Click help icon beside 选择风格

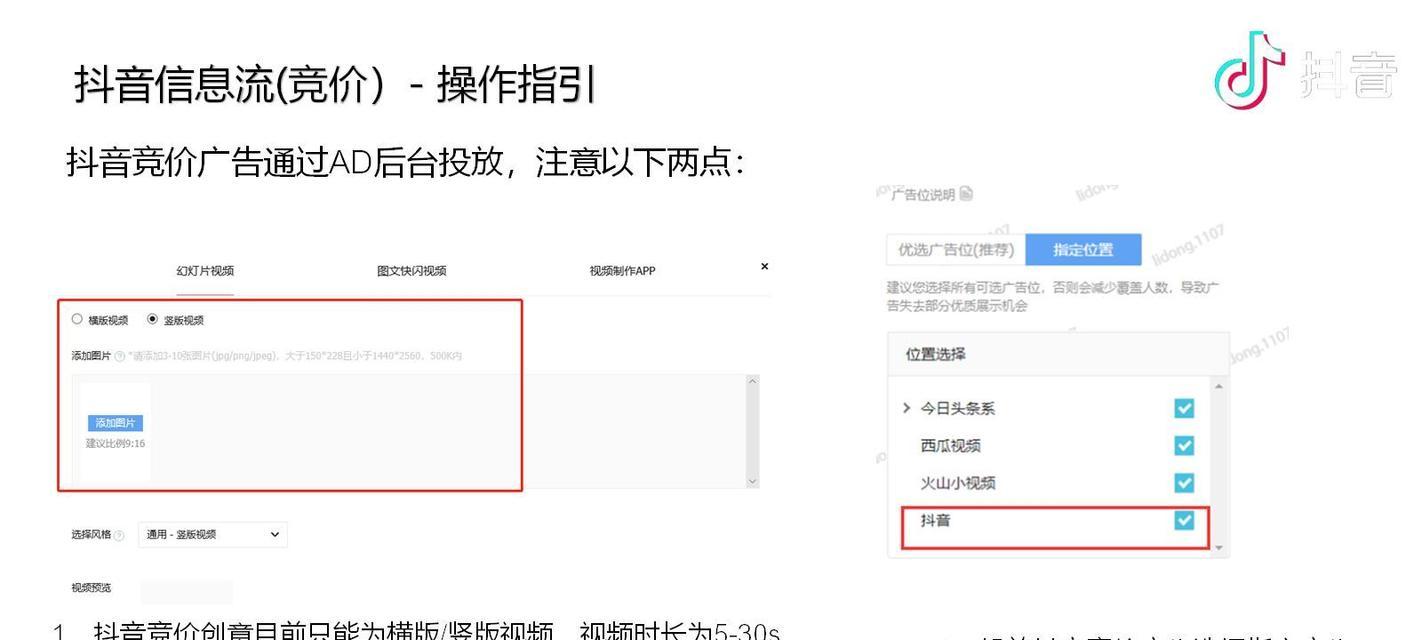pyautogui.click(x=119, y=536)
